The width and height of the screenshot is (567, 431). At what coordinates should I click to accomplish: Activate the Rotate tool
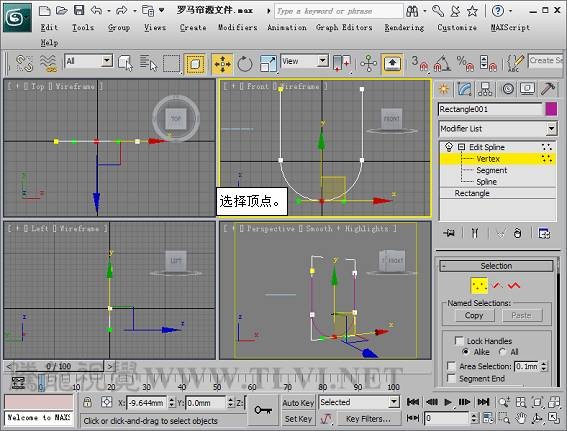pyautogui.click(x=245, y=64)
